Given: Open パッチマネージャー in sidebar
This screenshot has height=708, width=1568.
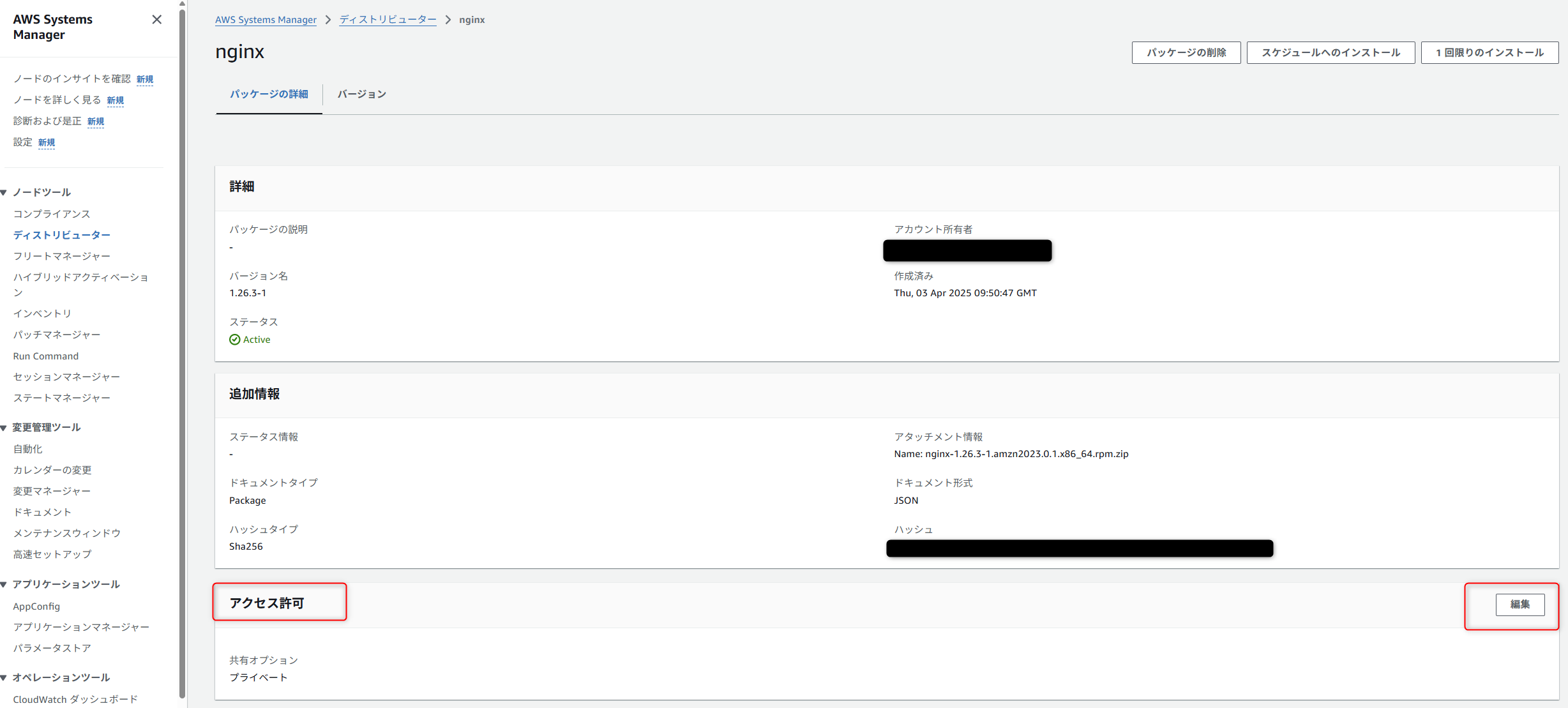Looking at the screenshot, I should [57, 335].
